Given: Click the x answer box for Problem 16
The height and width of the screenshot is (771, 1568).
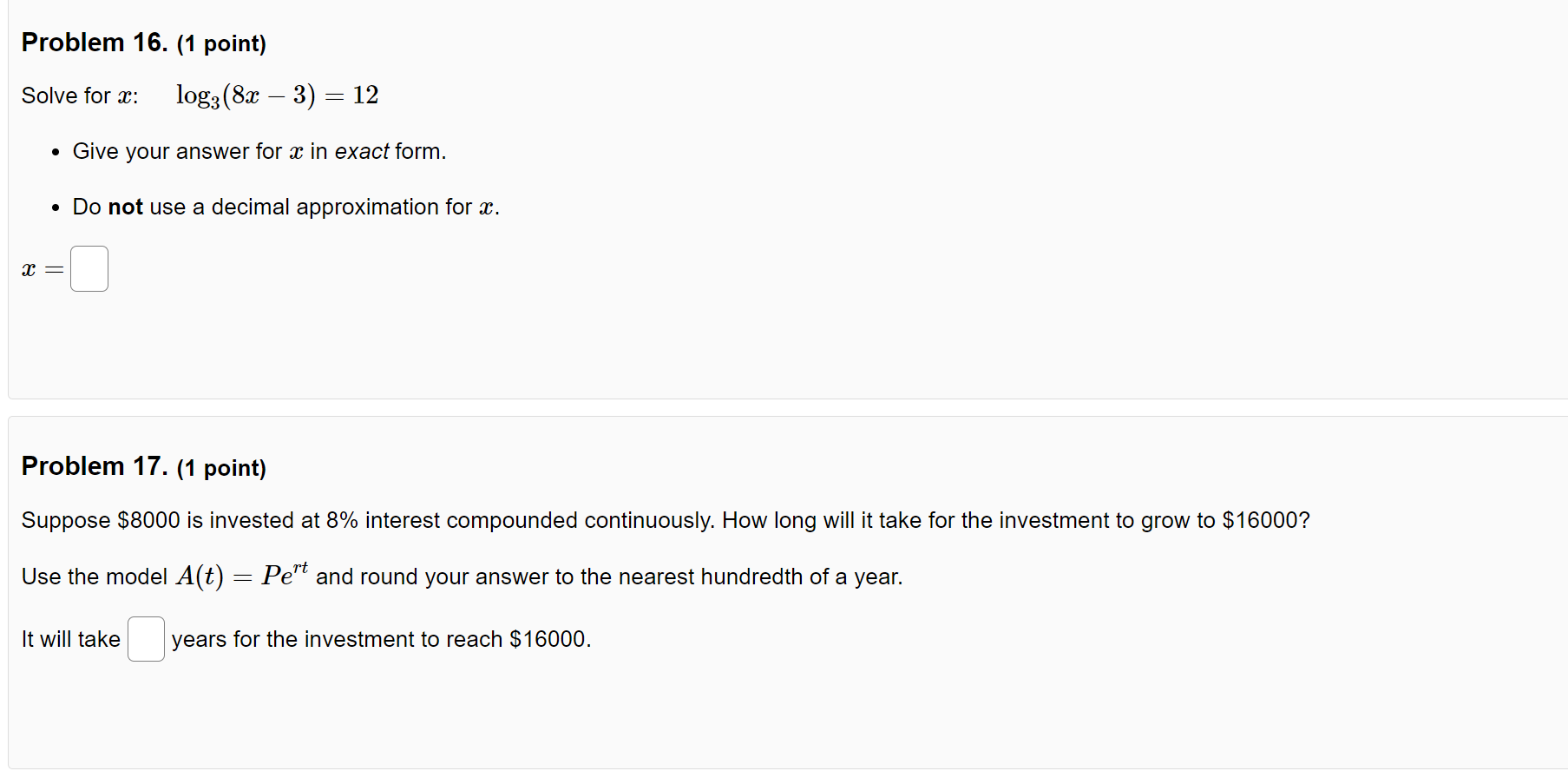Looking at the screenshot, I should point(89,268).
